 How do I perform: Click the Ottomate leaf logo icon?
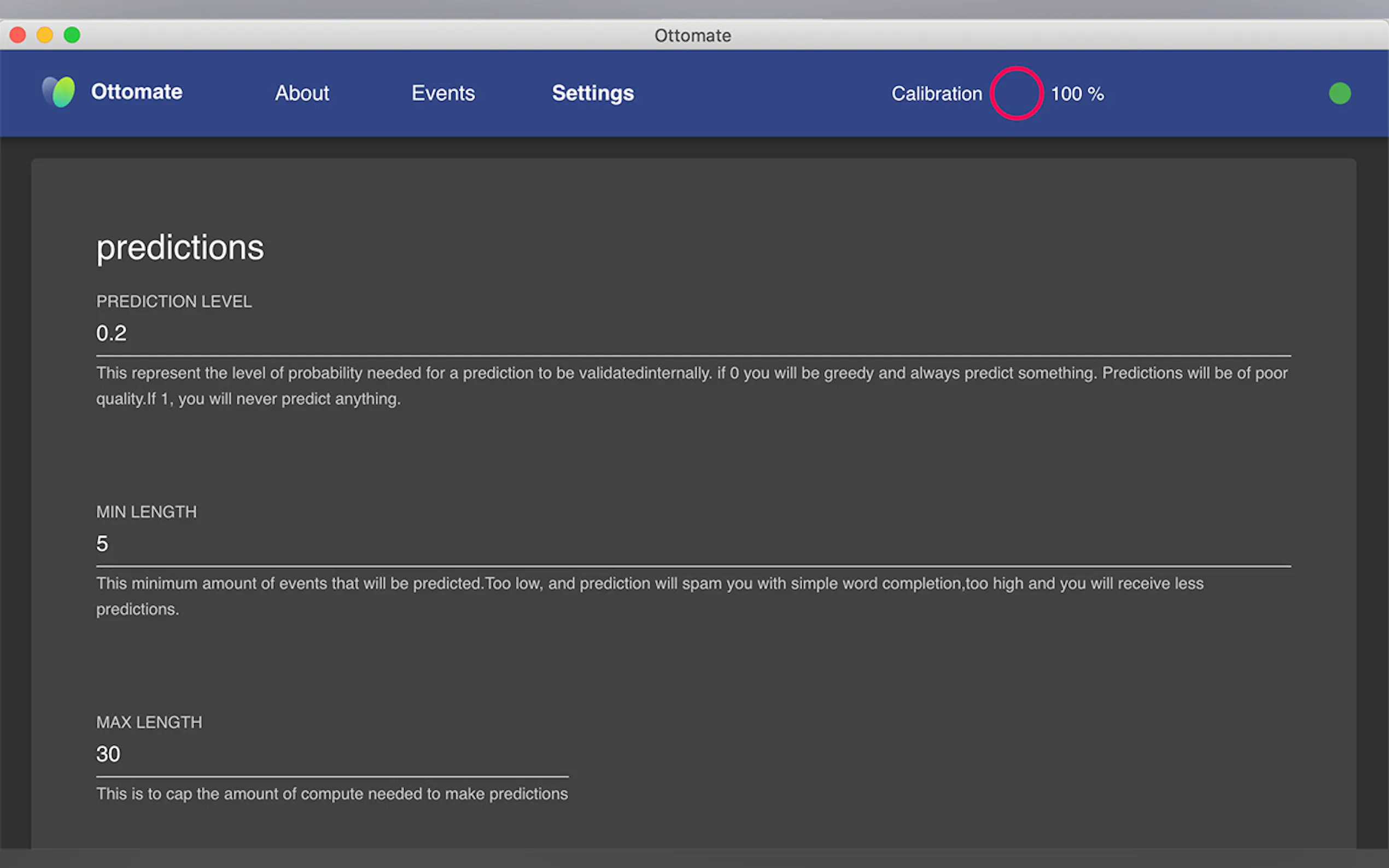pos(59,92)
